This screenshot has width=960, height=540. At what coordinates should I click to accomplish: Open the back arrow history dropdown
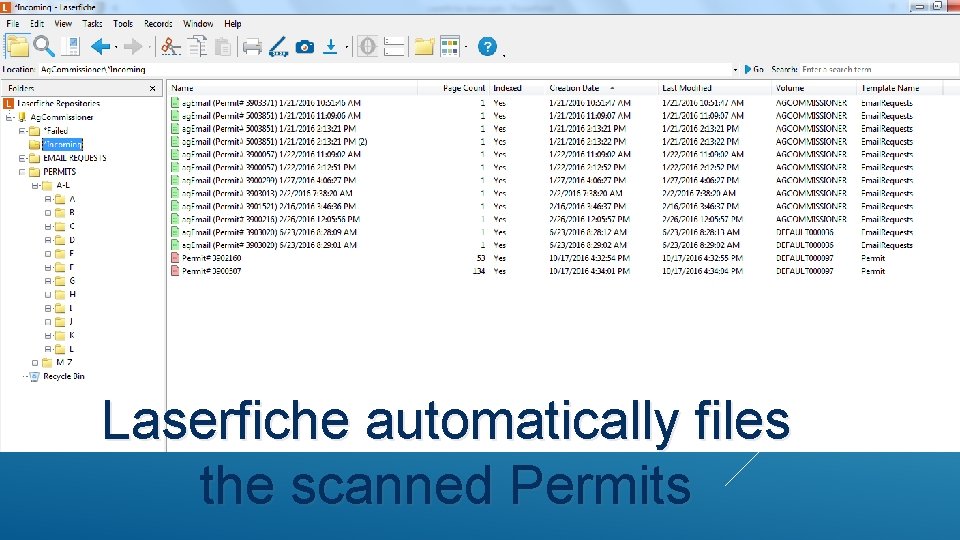click(x=116, y=48)
